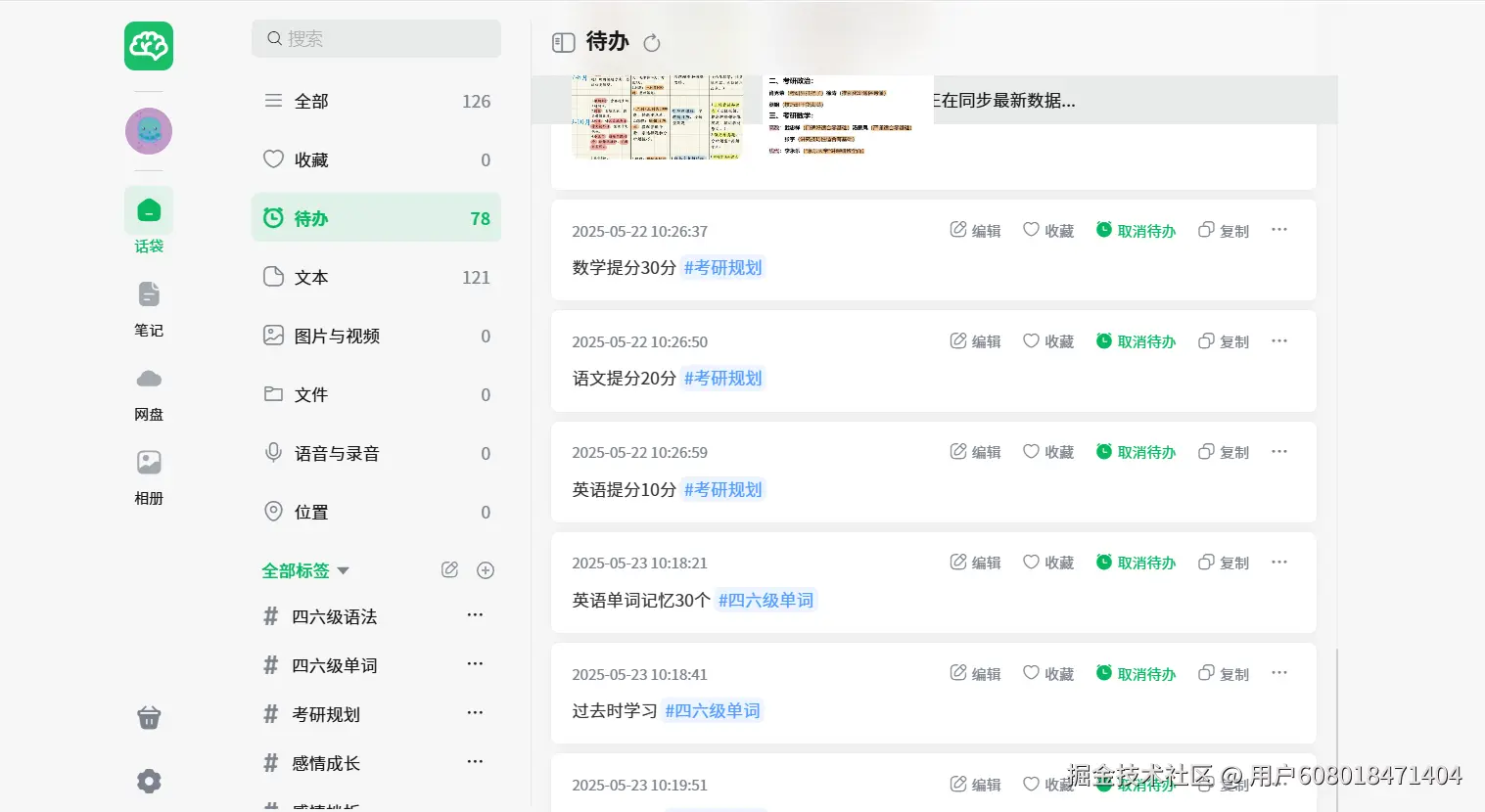Viewport: 1485px width, 812px height.
Task: Open more options for 英语提分10分 note
Action: pyautogui.click(x=1279, y=452)
